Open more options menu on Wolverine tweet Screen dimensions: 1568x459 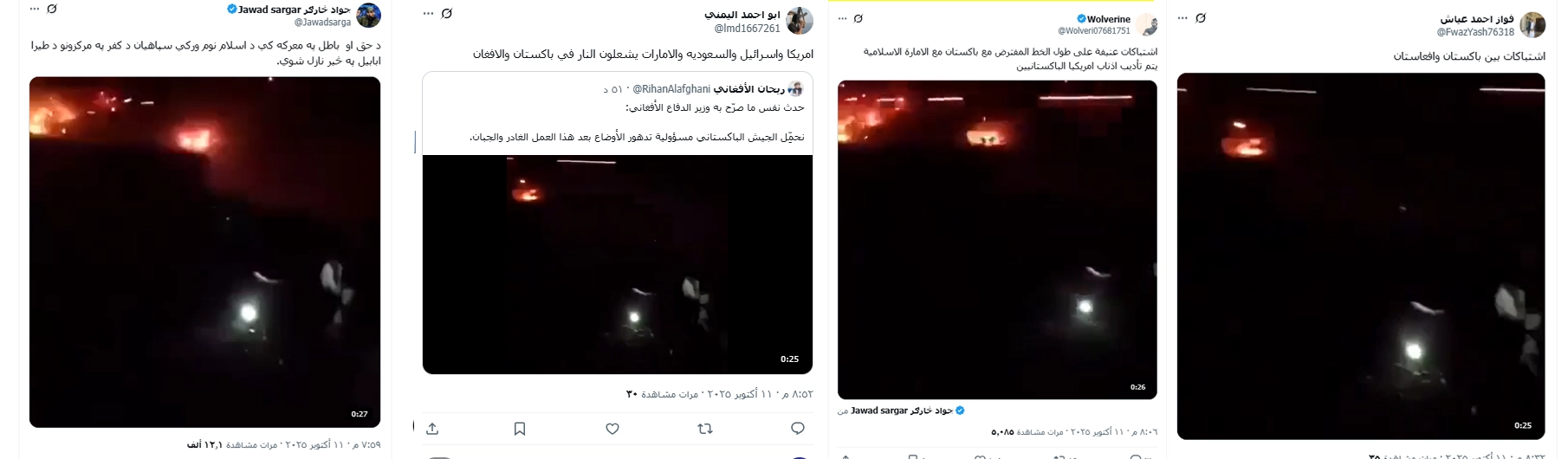(841, 18)
